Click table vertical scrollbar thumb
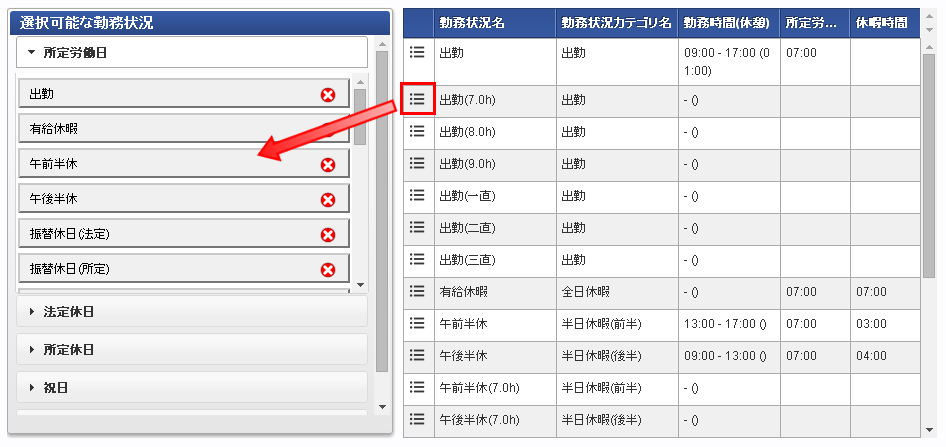Image resolution: width=946 pixels, height=447 pixels. point(930,165)
